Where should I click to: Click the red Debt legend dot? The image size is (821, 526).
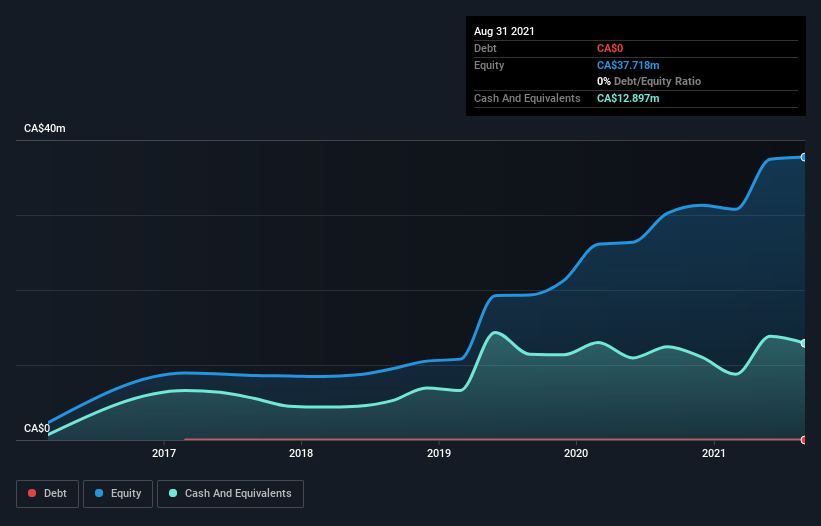point(32,493)
